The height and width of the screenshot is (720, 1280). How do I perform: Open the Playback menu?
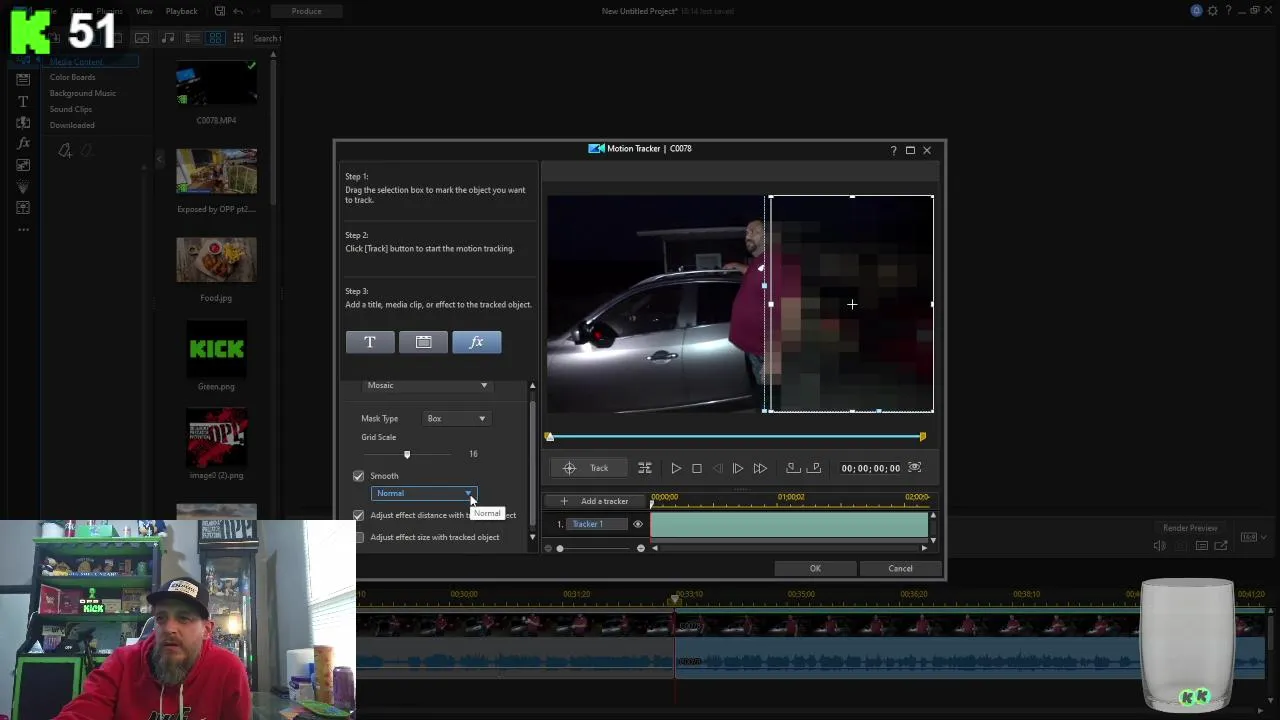tap(181, 11)
